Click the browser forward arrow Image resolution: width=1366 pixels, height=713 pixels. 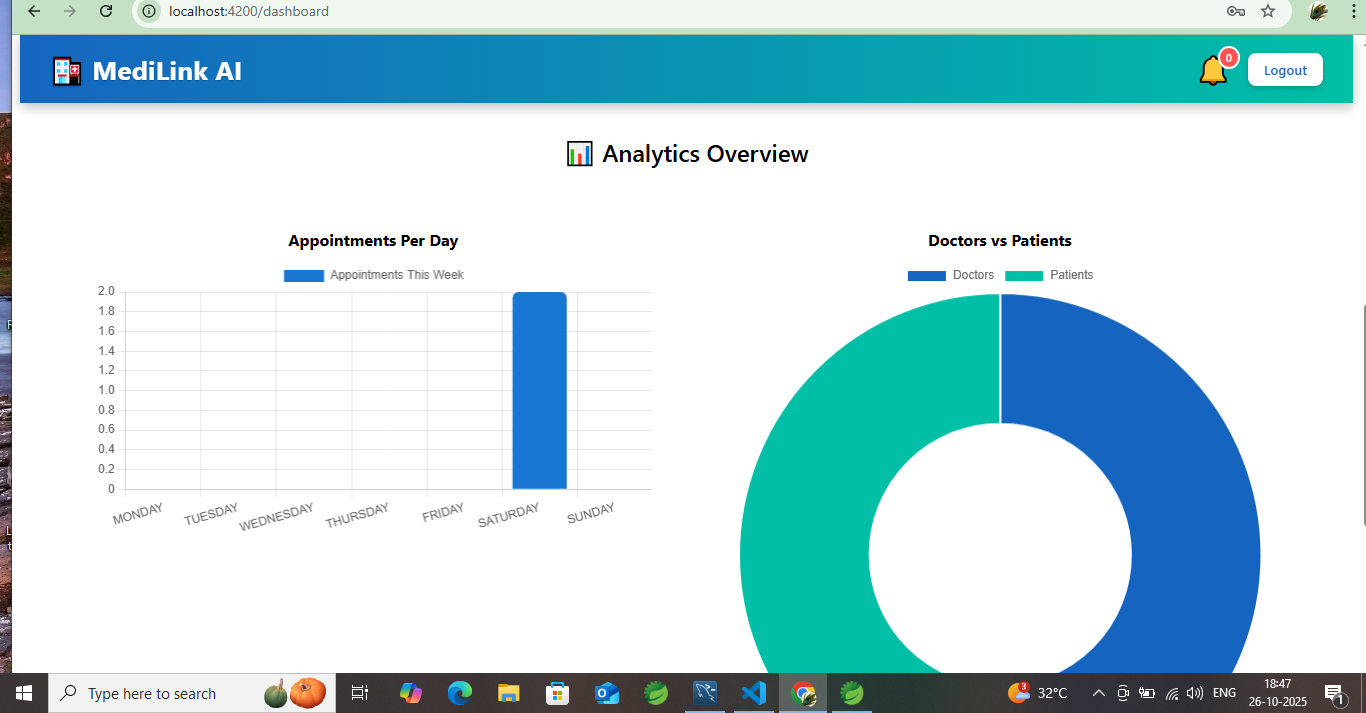(70, 11)
